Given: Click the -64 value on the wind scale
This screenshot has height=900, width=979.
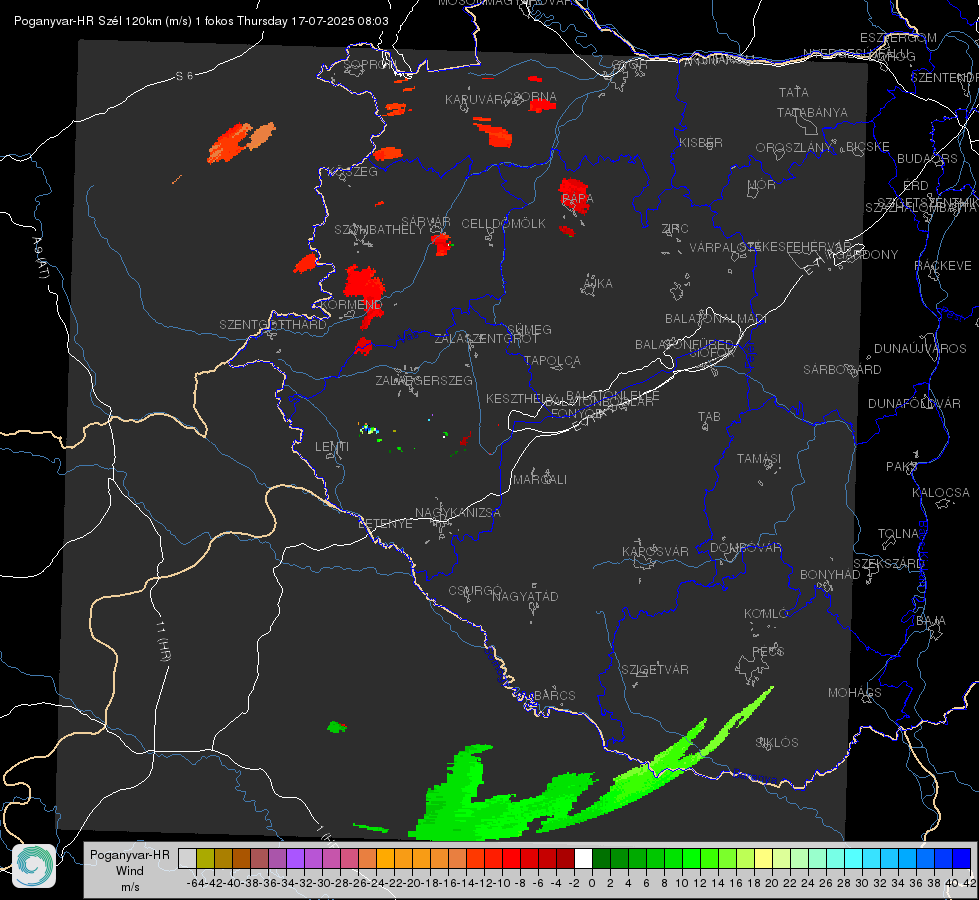Looking at the screenshot, I should click(x=196, y=883).
